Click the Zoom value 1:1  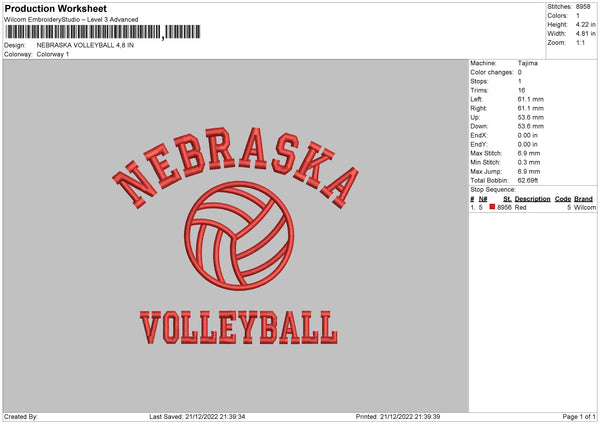coord(580,43)
